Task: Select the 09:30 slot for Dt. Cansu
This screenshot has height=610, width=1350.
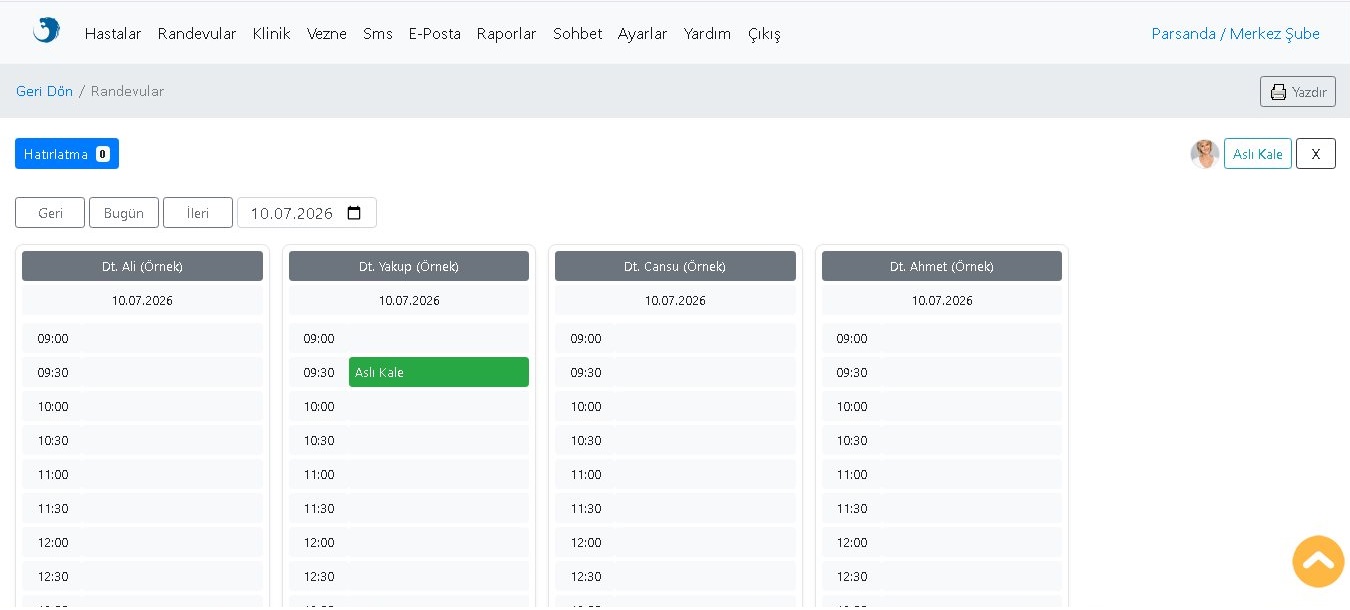Action: coord(675,372)
